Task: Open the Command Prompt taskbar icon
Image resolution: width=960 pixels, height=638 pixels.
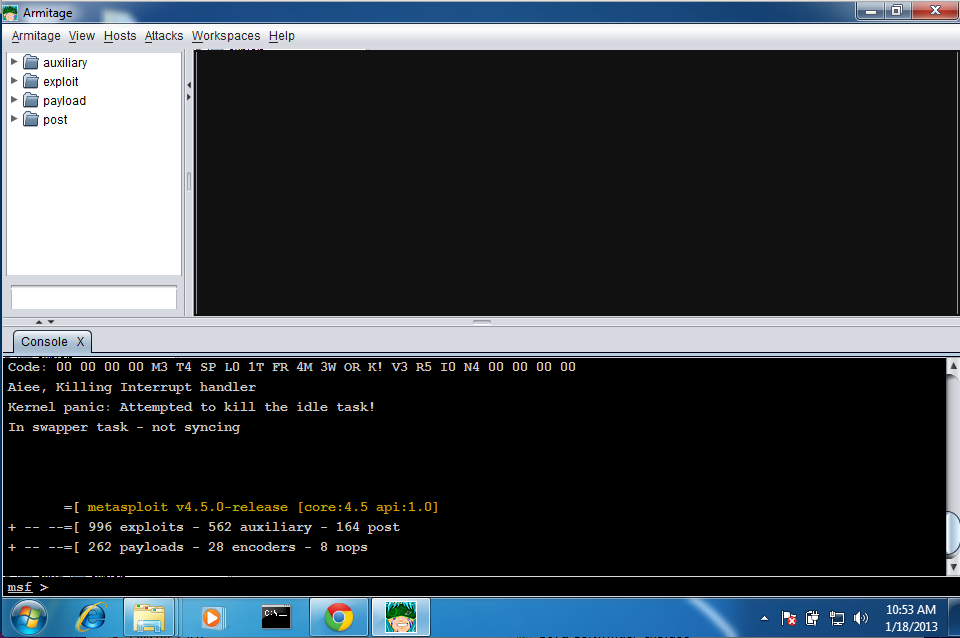Action: 276,617
